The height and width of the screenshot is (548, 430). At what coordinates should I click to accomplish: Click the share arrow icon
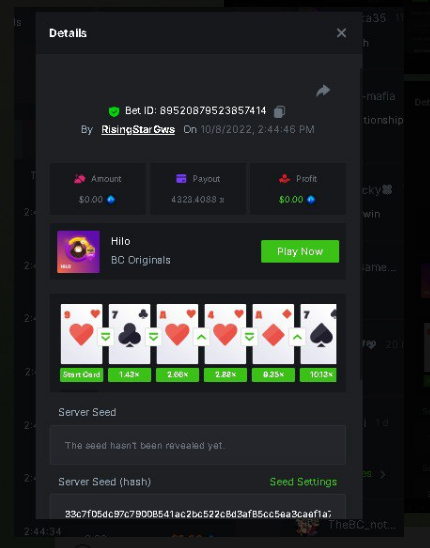point(323,91)
